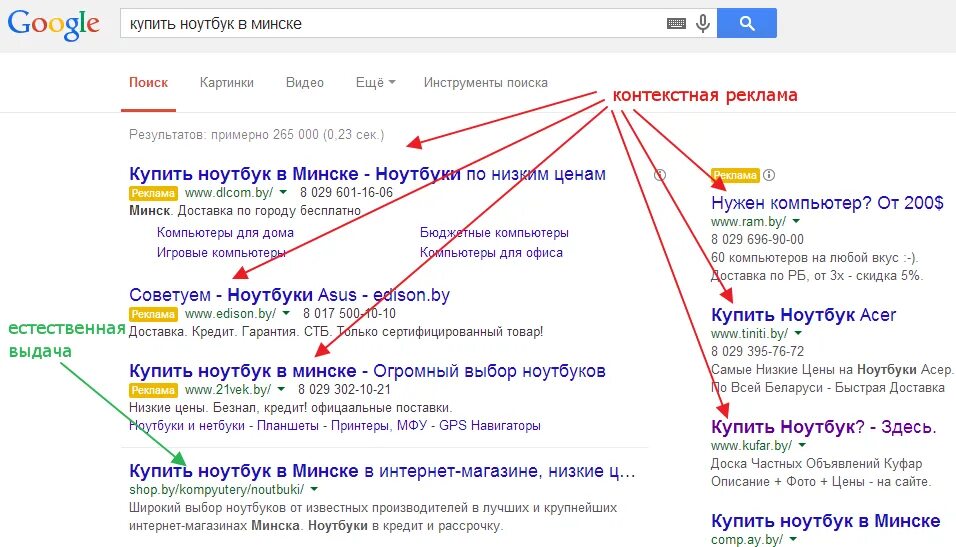
Task: Open right ad "Купить Ноутбук? - Здесь."
Action: pos(823,427)
